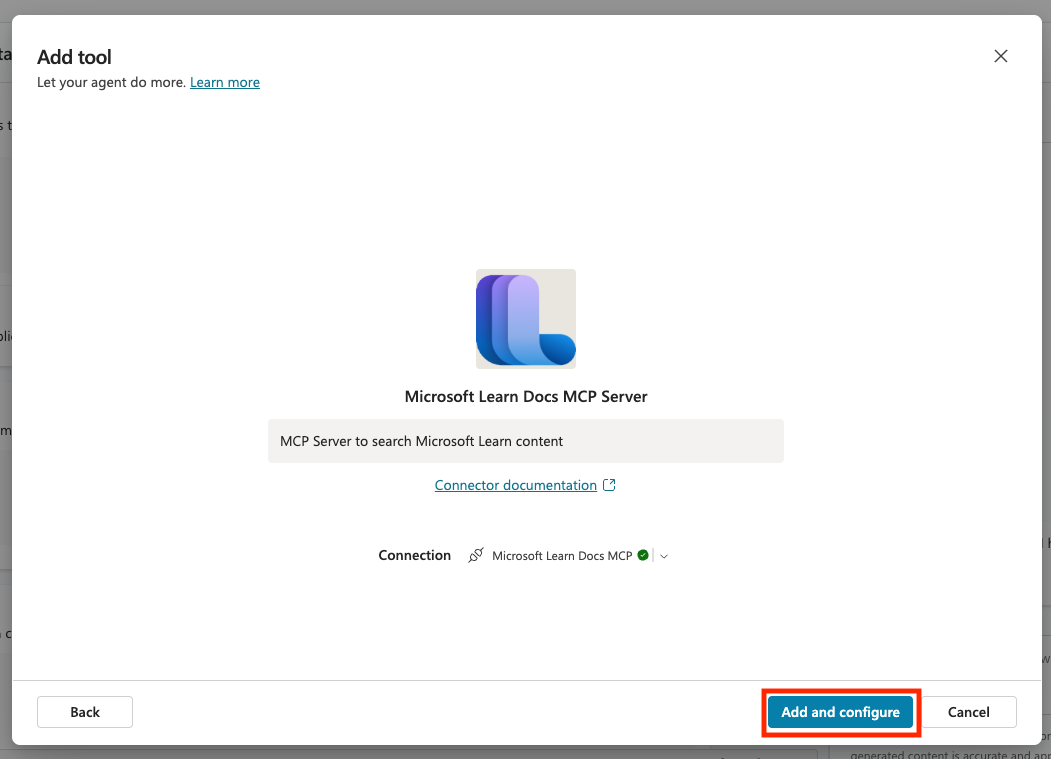Select the MCP server description text box
The height and width of the screenshot is (759, 1051).
click(525, 440)
